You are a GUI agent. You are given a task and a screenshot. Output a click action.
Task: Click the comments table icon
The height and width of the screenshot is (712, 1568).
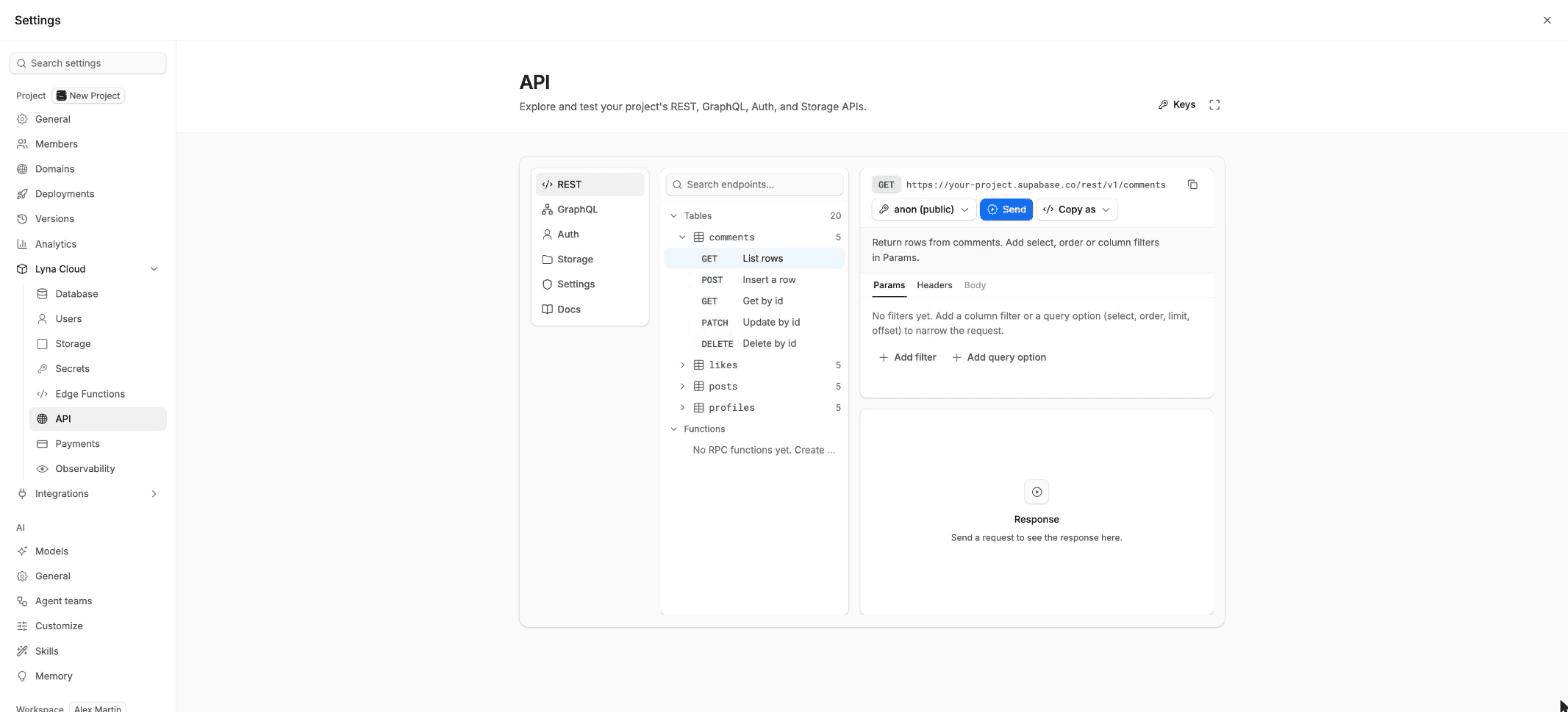point(699,238)
